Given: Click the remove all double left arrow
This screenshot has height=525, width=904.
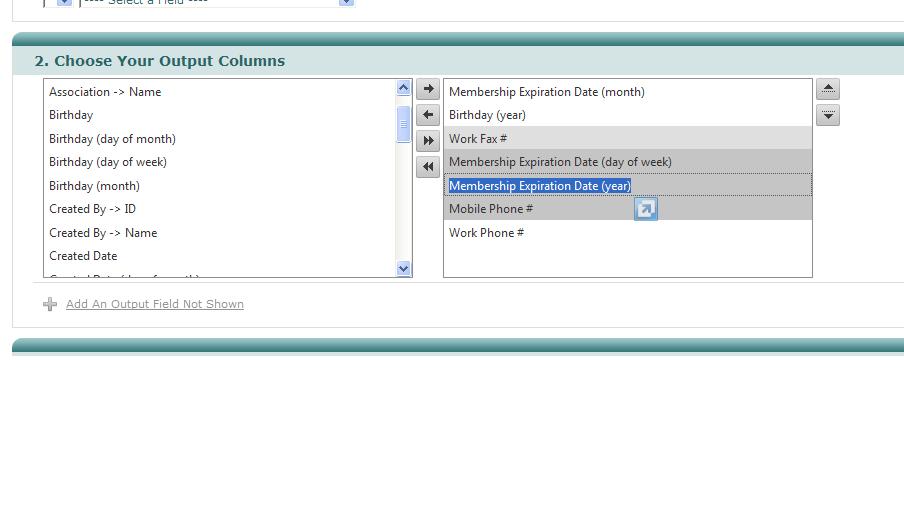Looking at the screenshot, I should pyautogui.click(x=428, y=167).
